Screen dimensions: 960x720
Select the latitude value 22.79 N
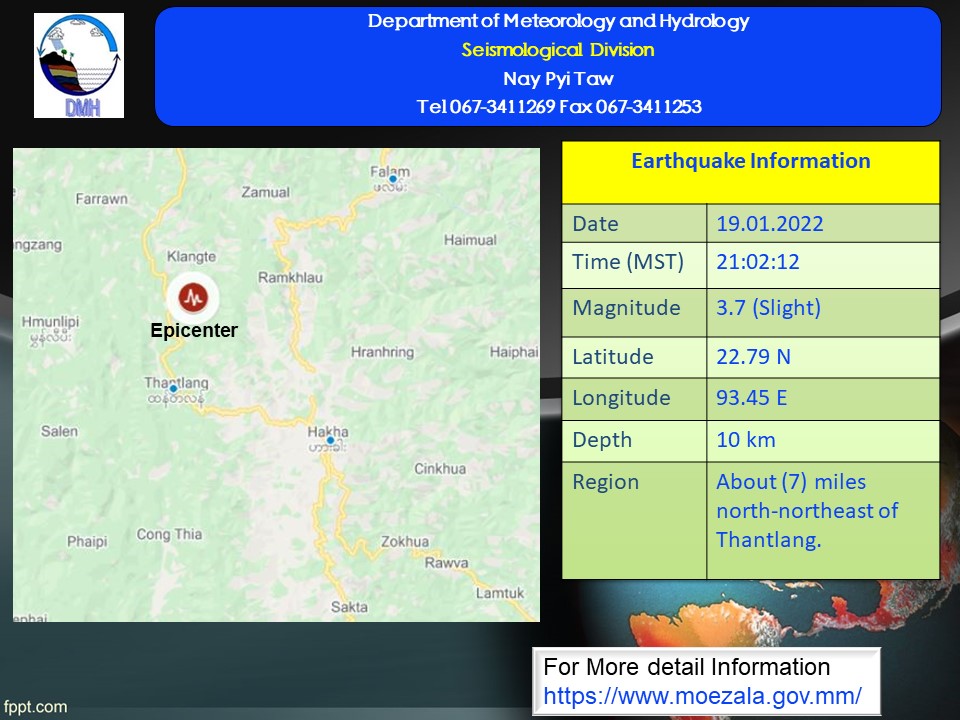coord(753,357)
